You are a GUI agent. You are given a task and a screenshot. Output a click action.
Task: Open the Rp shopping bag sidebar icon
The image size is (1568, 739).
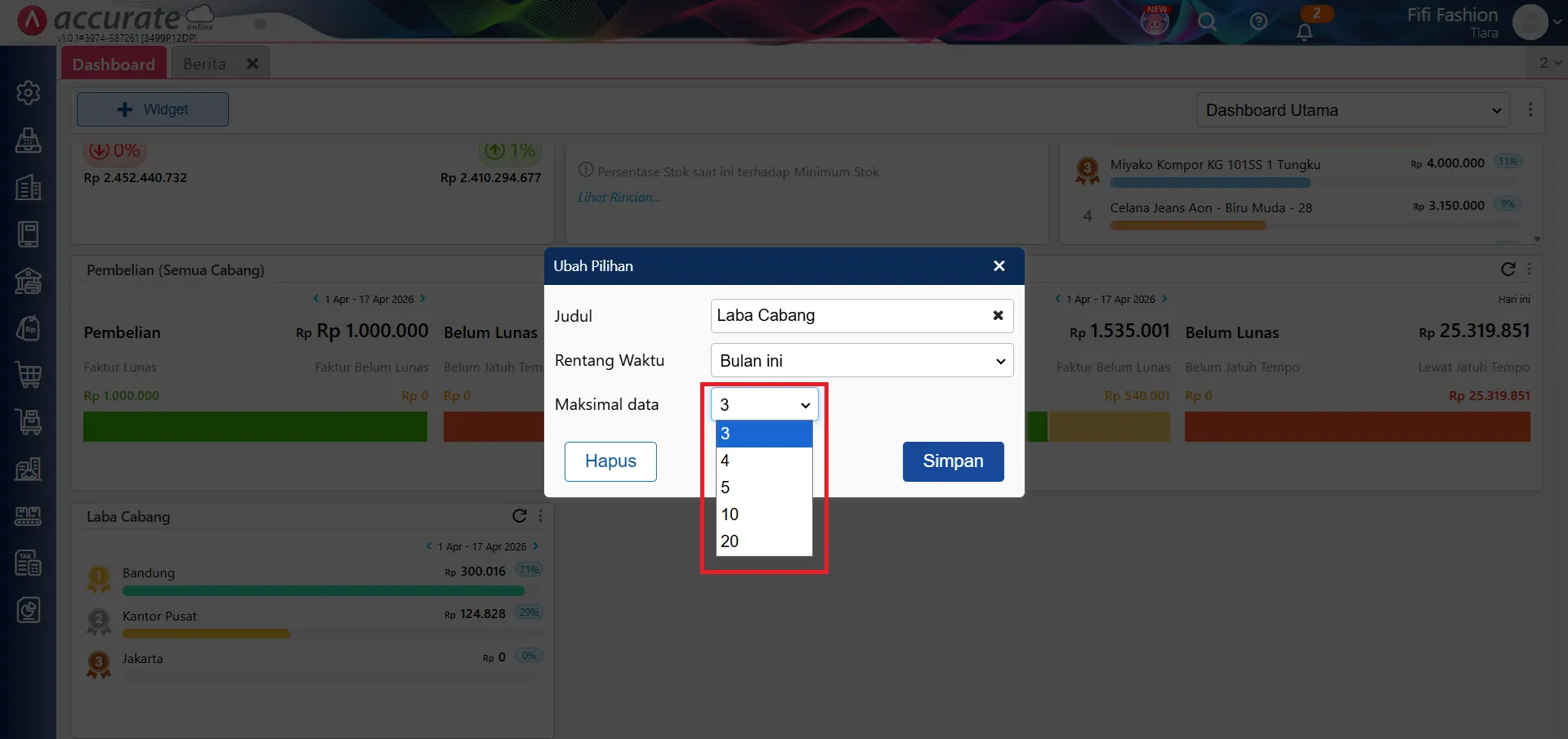[29, 328]
